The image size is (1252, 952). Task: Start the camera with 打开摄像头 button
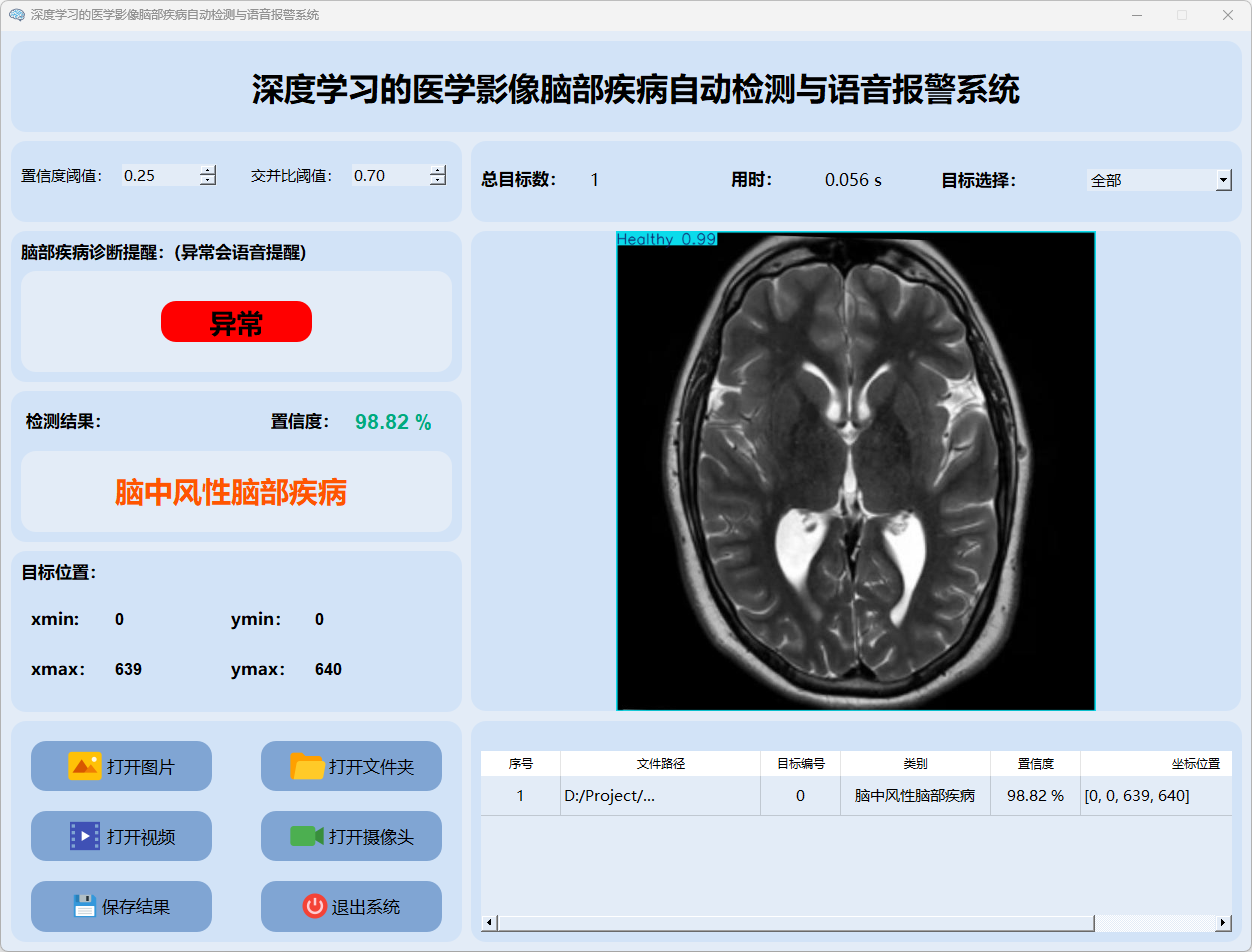351,836
